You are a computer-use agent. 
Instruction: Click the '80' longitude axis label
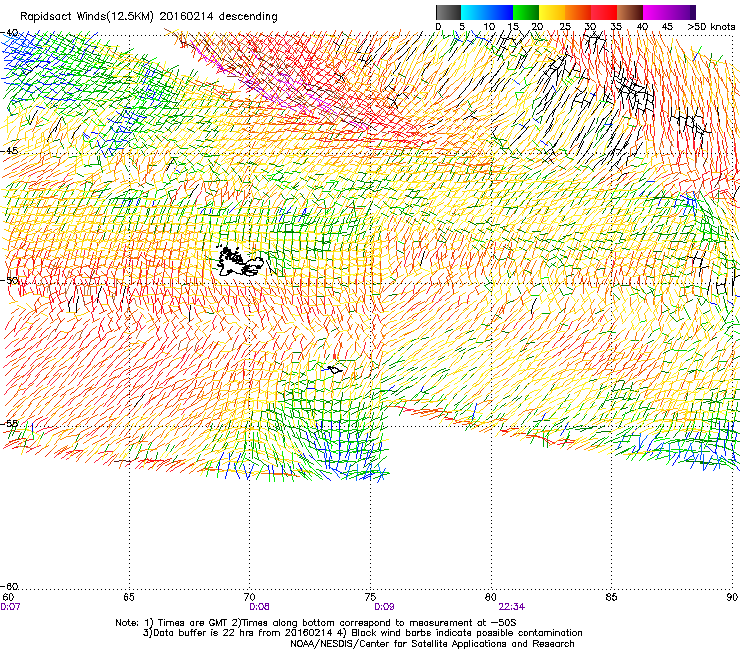click(x=491, y=597)
